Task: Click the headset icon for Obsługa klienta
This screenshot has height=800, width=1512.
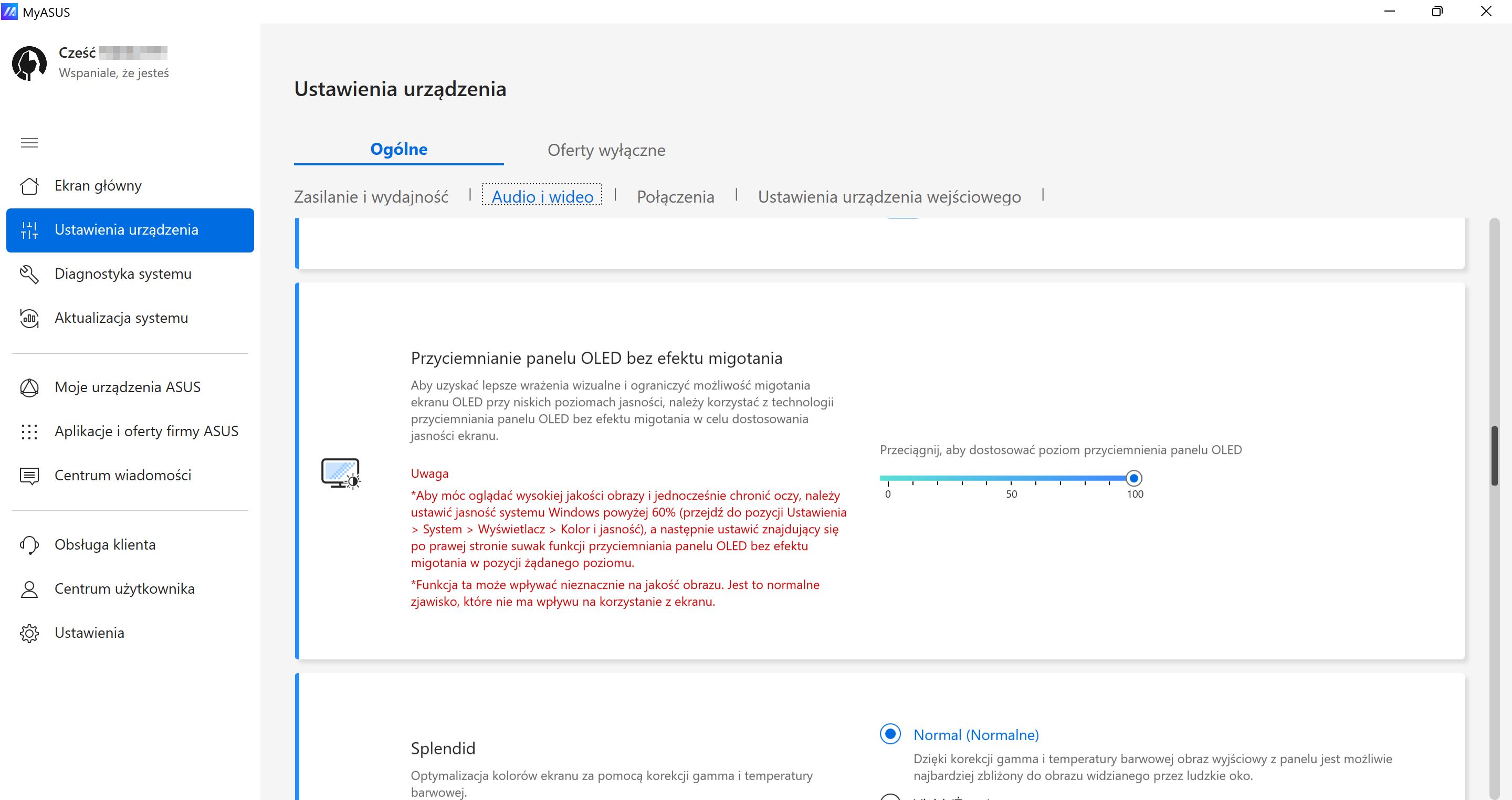Action: point(29,545)
